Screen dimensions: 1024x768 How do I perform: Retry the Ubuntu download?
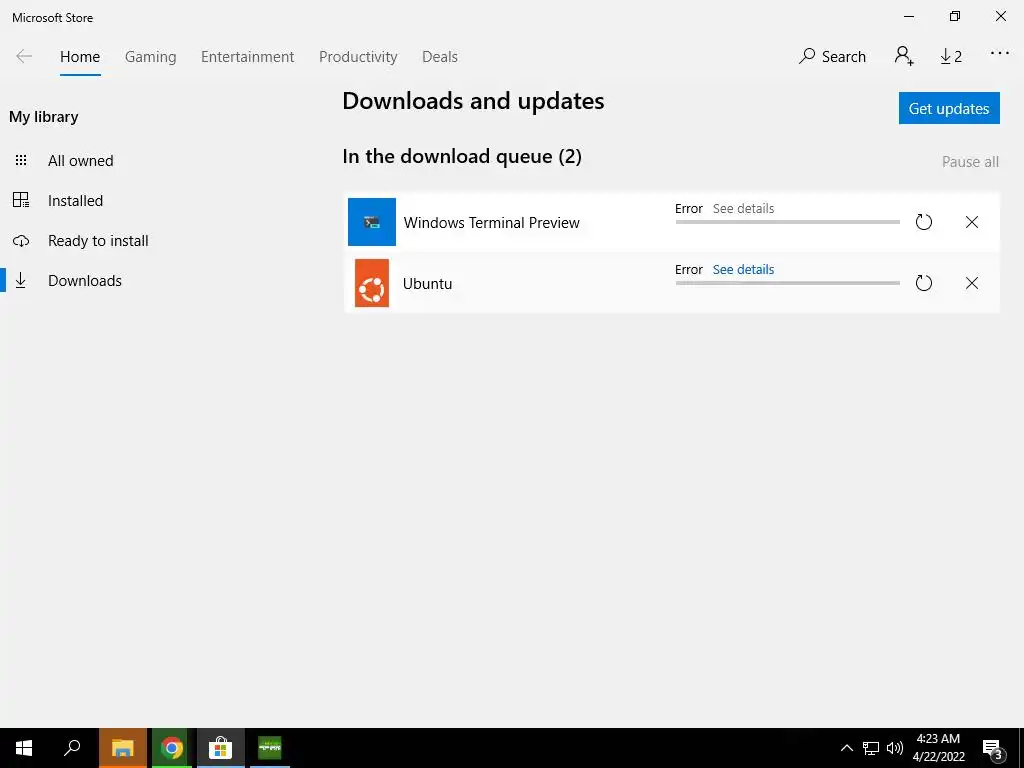click(923, 283)
